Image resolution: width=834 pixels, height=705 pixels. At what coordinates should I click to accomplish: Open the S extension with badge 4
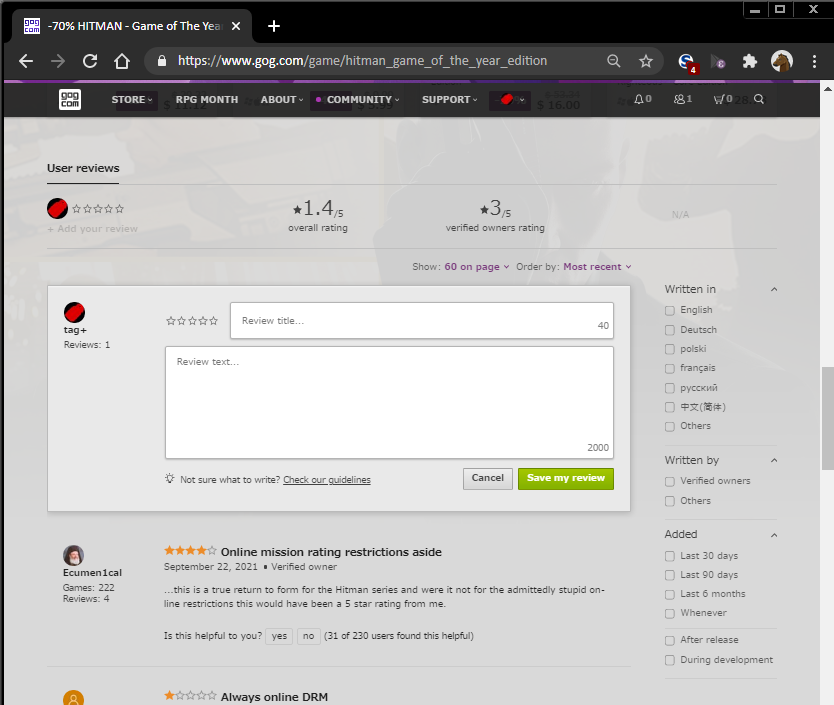click(x=687, y=62)
